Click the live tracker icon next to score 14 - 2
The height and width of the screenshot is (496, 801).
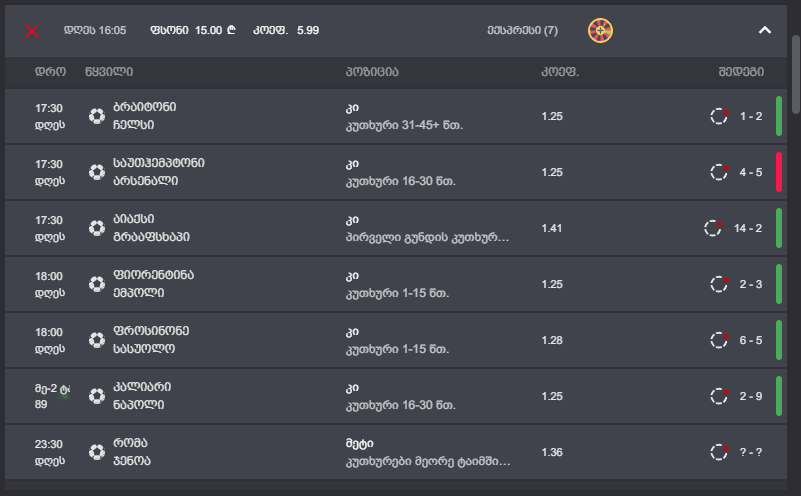tap(713, 228)
